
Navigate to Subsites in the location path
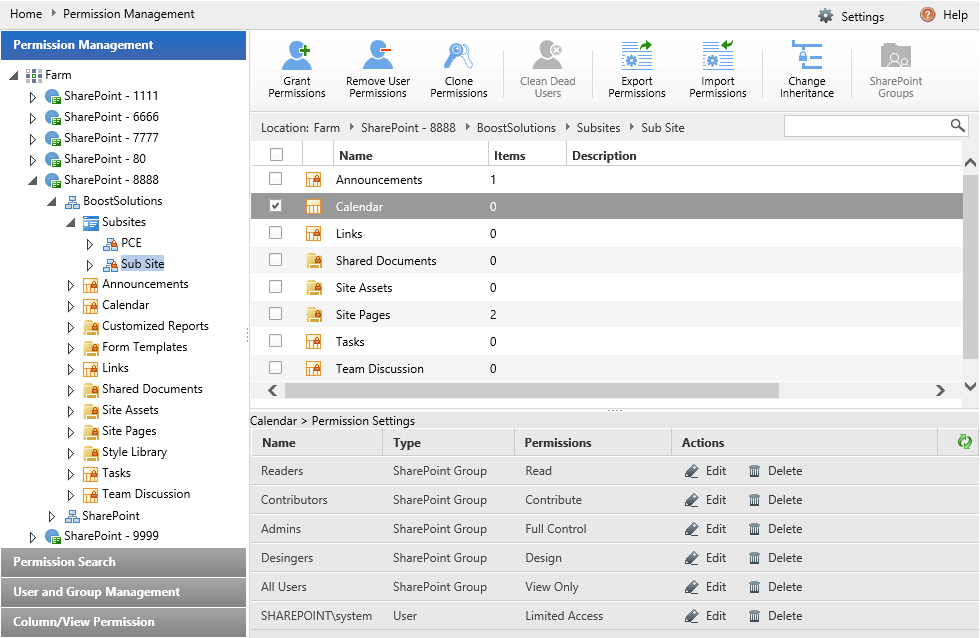598,127
